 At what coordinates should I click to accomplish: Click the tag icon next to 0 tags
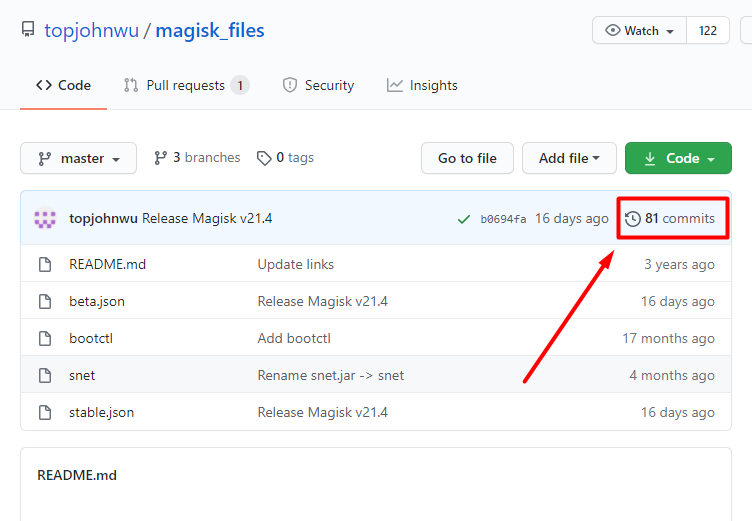click(264, 158)
